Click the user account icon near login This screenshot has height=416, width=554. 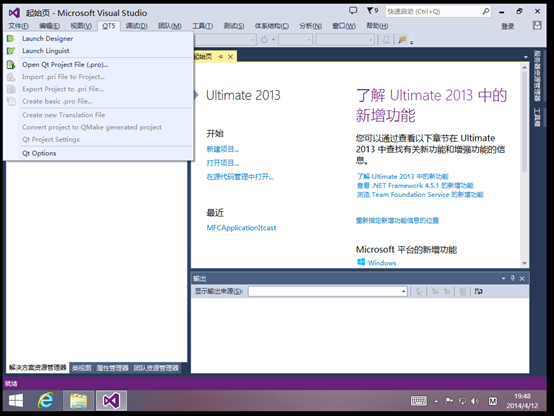(x=537, y=25)
